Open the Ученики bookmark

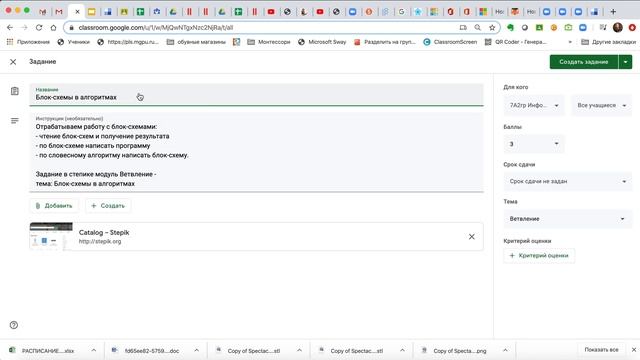click(73, 42)
